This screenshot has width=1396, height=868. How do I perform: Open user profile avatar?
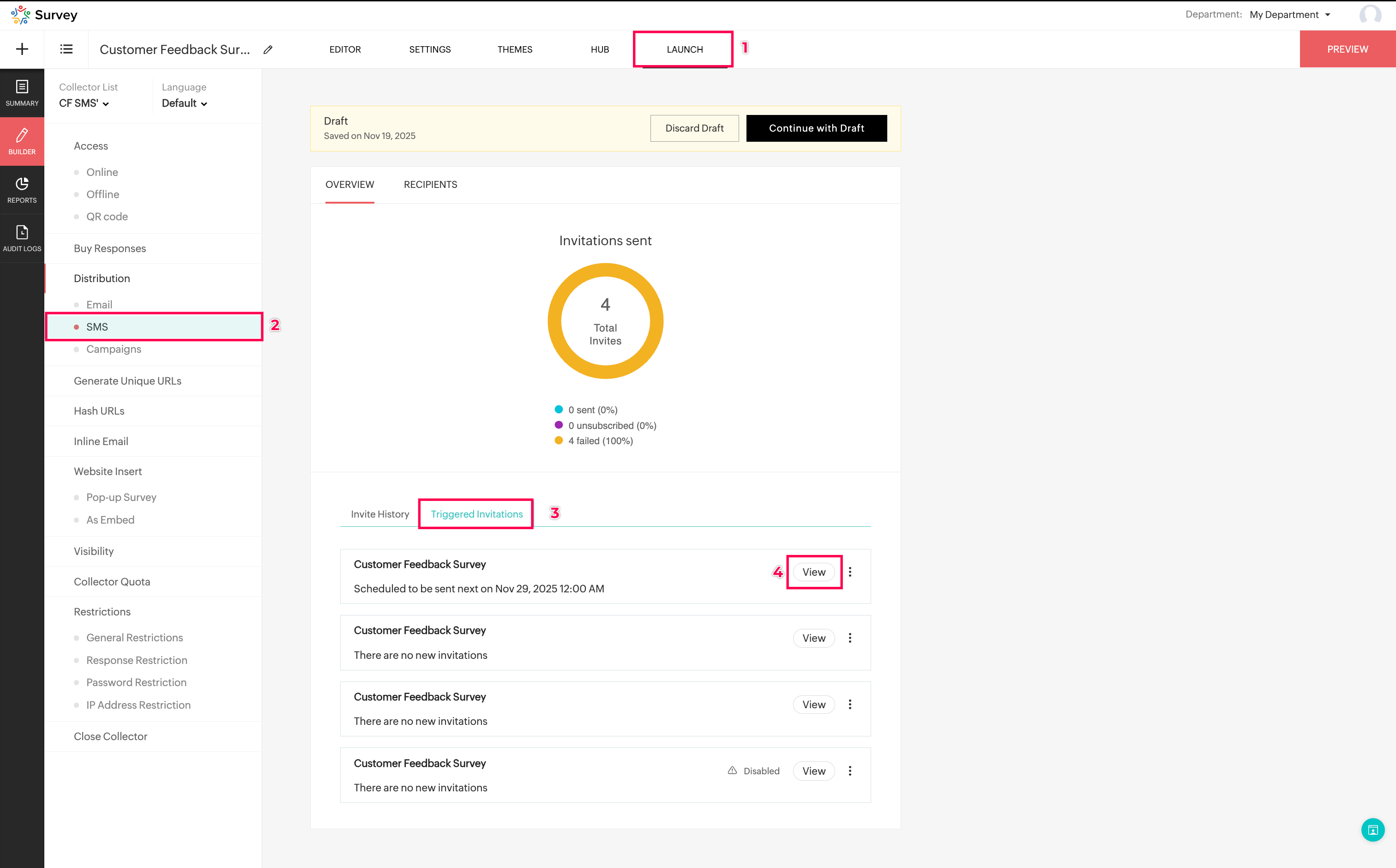[x=1370, y=14]
